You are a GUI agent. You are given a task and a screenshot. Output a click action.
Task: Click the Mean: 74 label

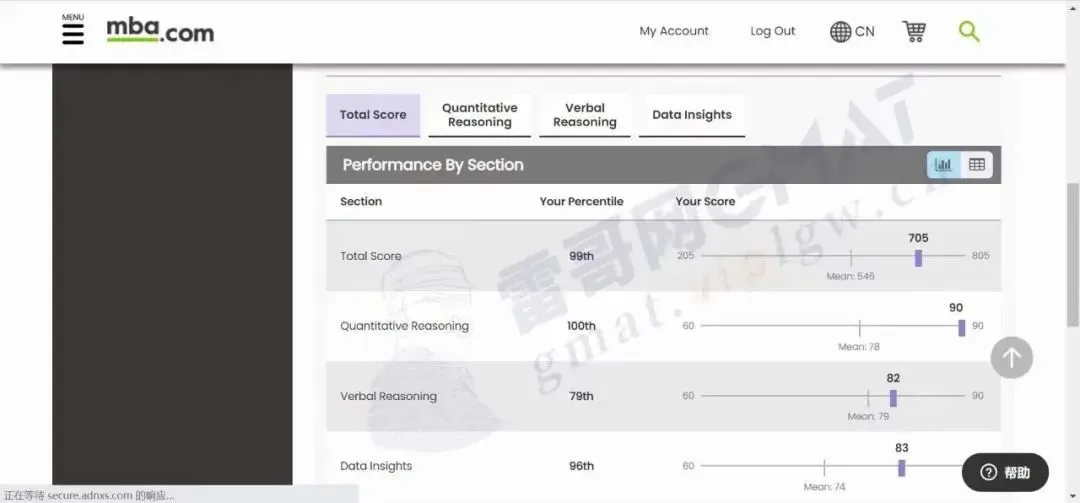824,486
